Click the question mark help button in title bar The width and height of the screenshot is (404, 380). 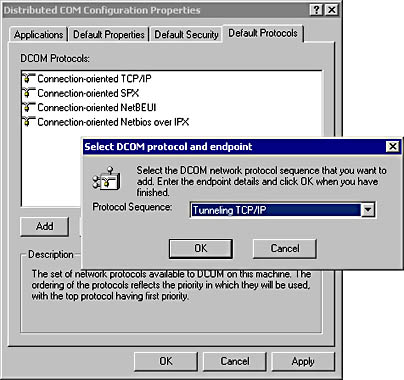(x=316, y=10)
